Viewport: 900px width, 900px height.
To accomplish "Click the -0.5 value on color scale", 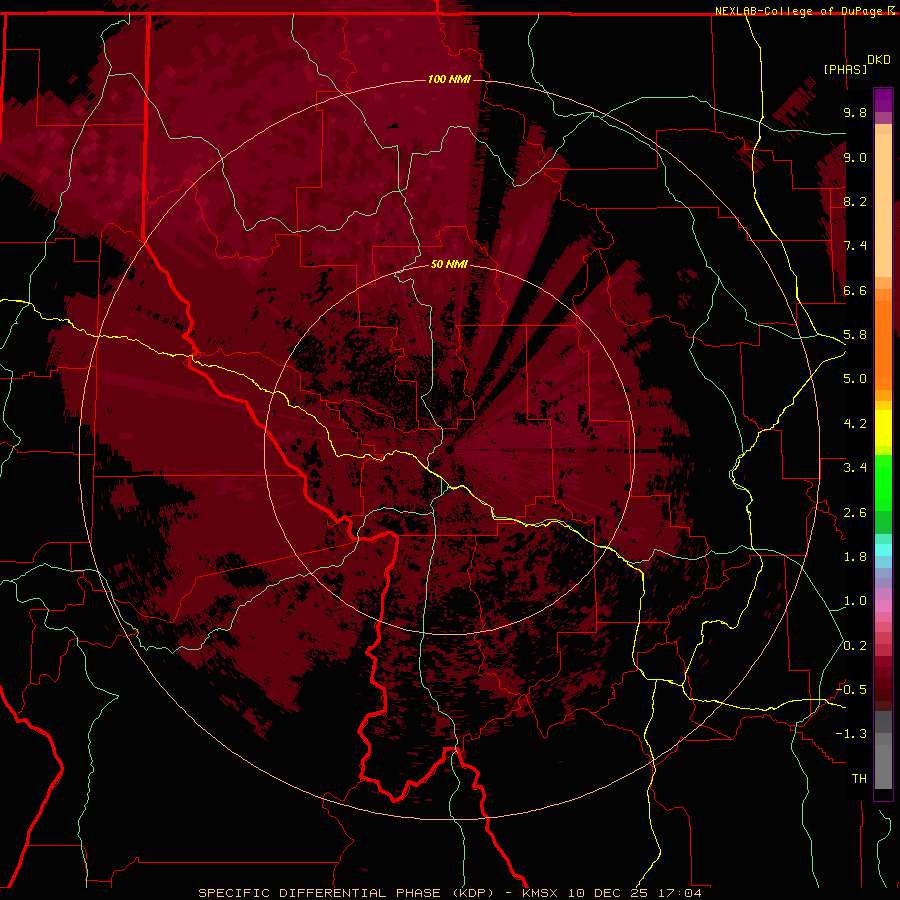I will pos(851,690).
